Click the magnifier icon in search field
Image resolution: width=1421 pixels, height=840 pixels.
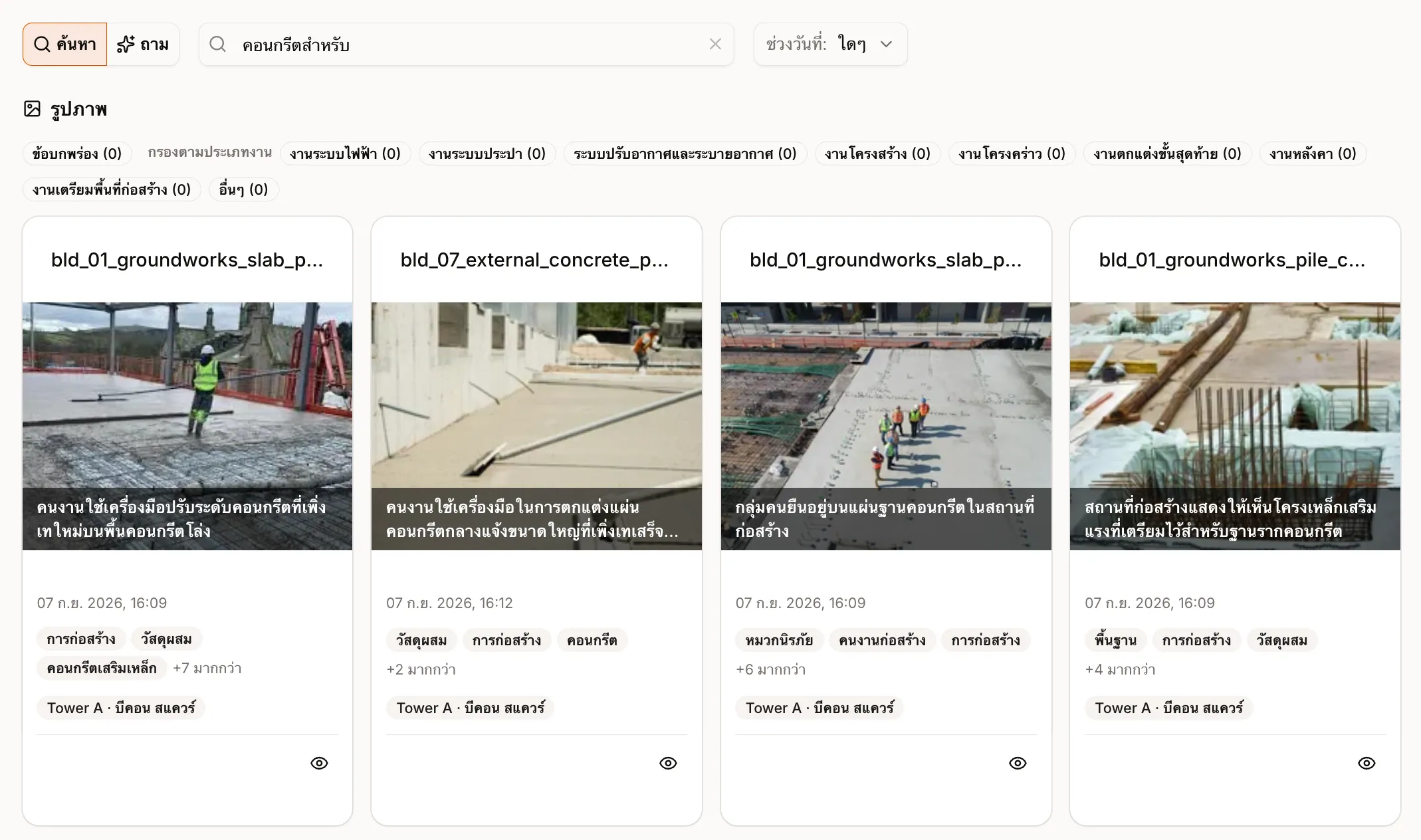pyautogui.click(x=217, y=44)
